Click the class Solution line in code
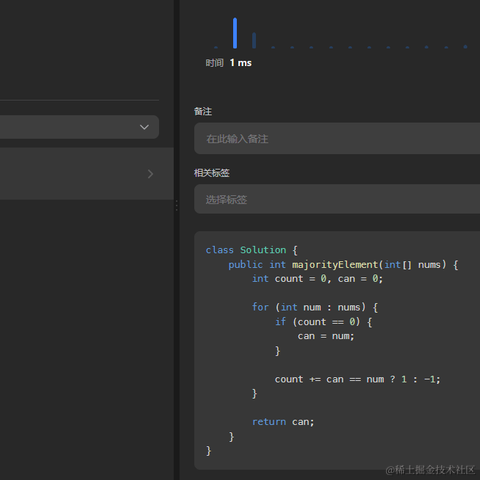The height and width of the screenshot is (480, 480). tap(252, 250)
